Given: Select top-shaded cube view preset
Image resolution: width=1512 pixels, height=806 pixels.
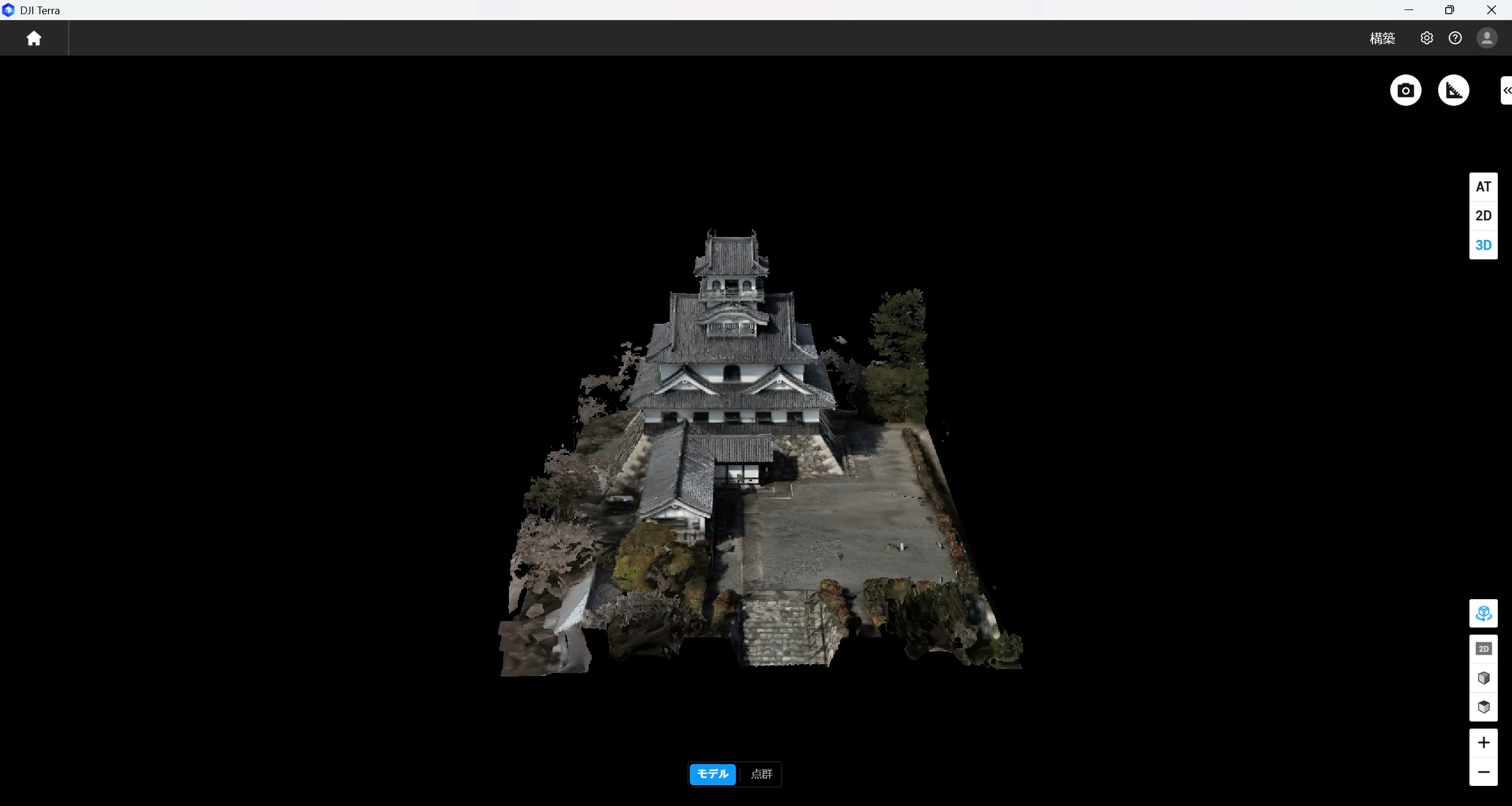Looking at the screenshot, I should click(1483, 707).
